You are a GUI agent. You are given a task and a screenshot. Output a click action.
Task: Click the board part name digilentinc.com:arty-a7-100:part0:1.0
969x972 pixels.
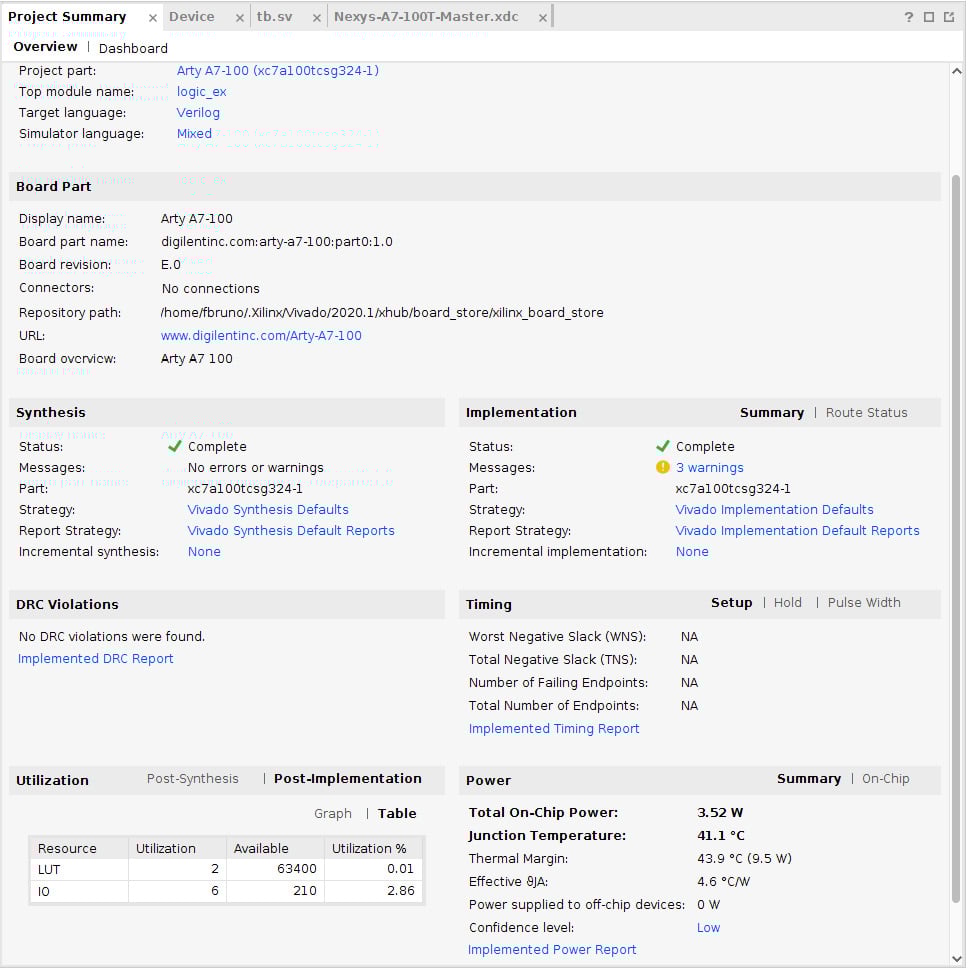click(x=277, y=242)
